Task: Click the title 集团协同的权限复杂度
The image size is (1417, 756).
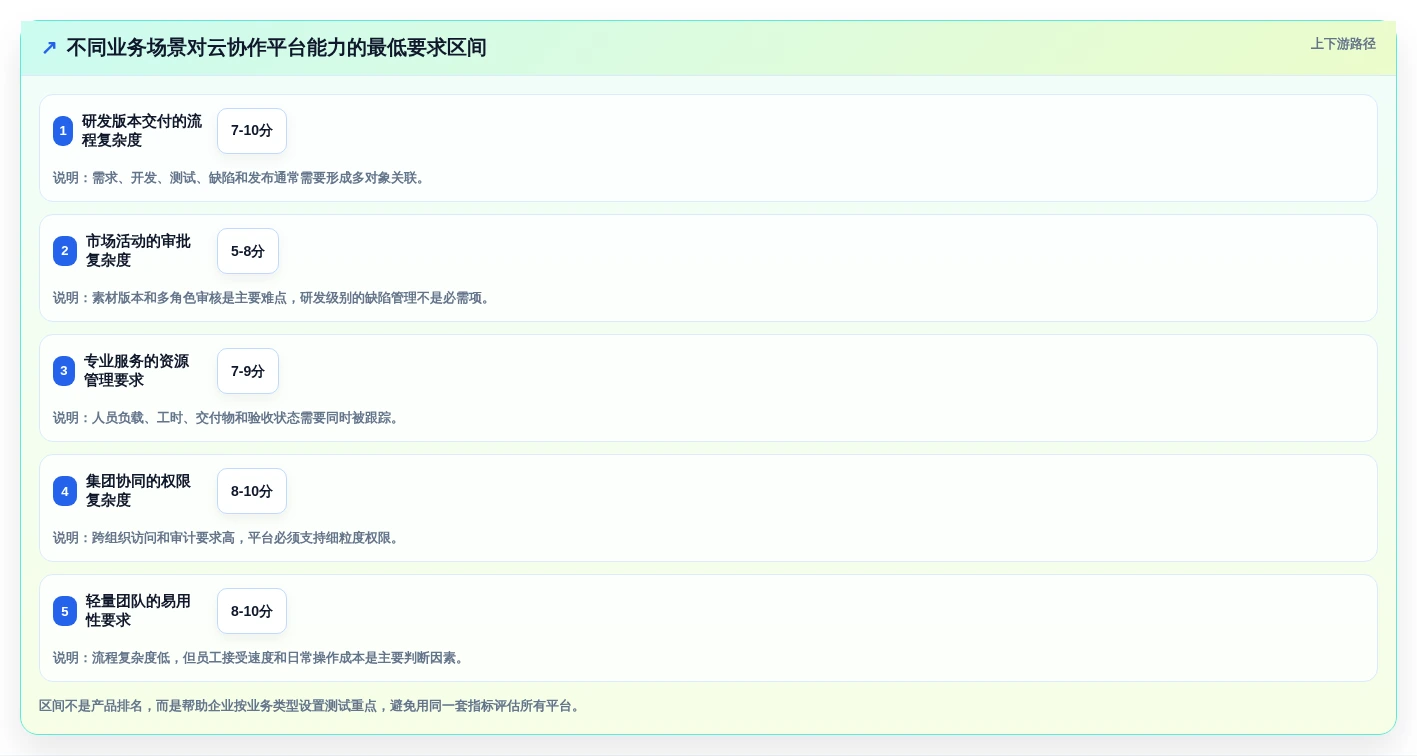Action: point(138,491)
